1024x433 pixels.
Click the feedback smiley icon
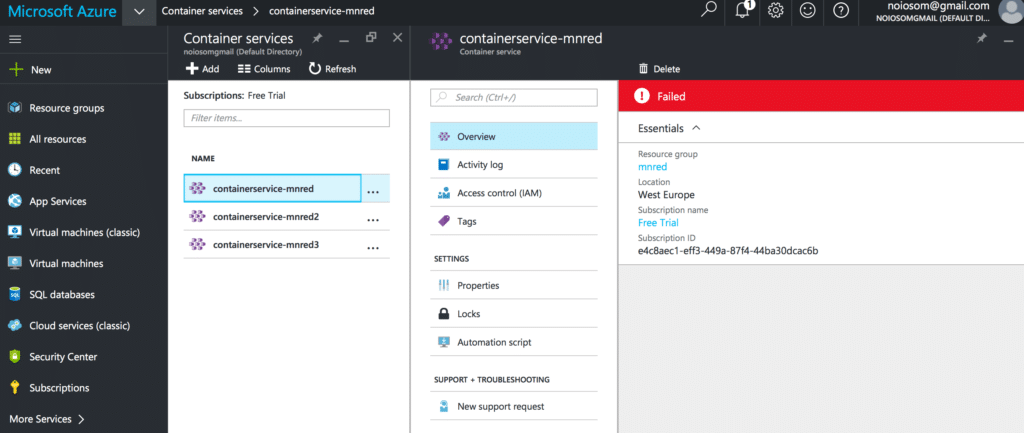click(808, 11)
